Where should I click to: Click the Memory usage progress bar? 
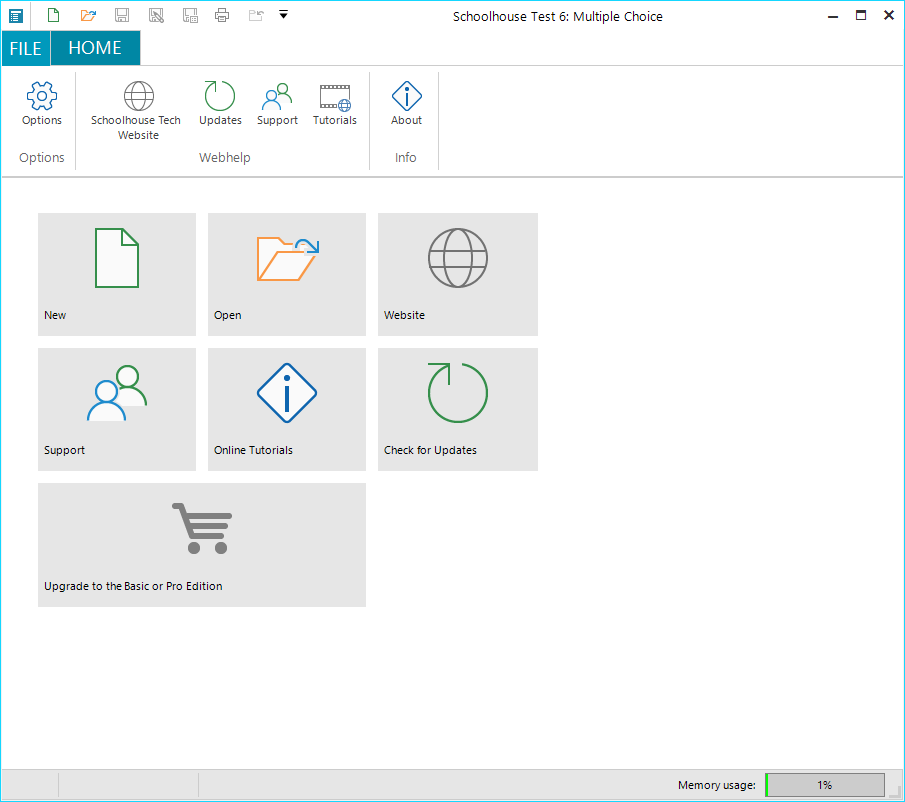click(x=824, y=785)
